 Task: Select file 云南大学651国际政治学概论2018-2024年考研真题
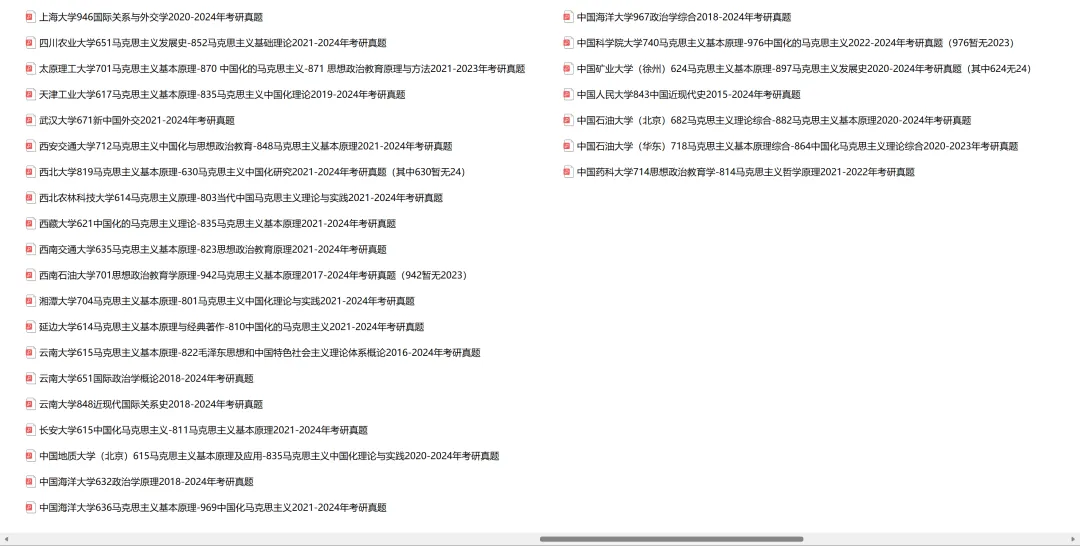[146, 378]
